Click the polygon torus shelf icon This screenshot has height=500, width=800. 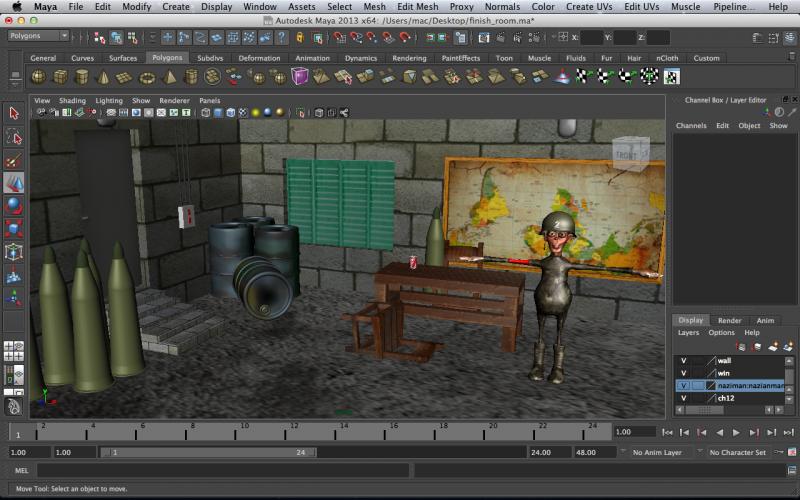click(148, 77)
